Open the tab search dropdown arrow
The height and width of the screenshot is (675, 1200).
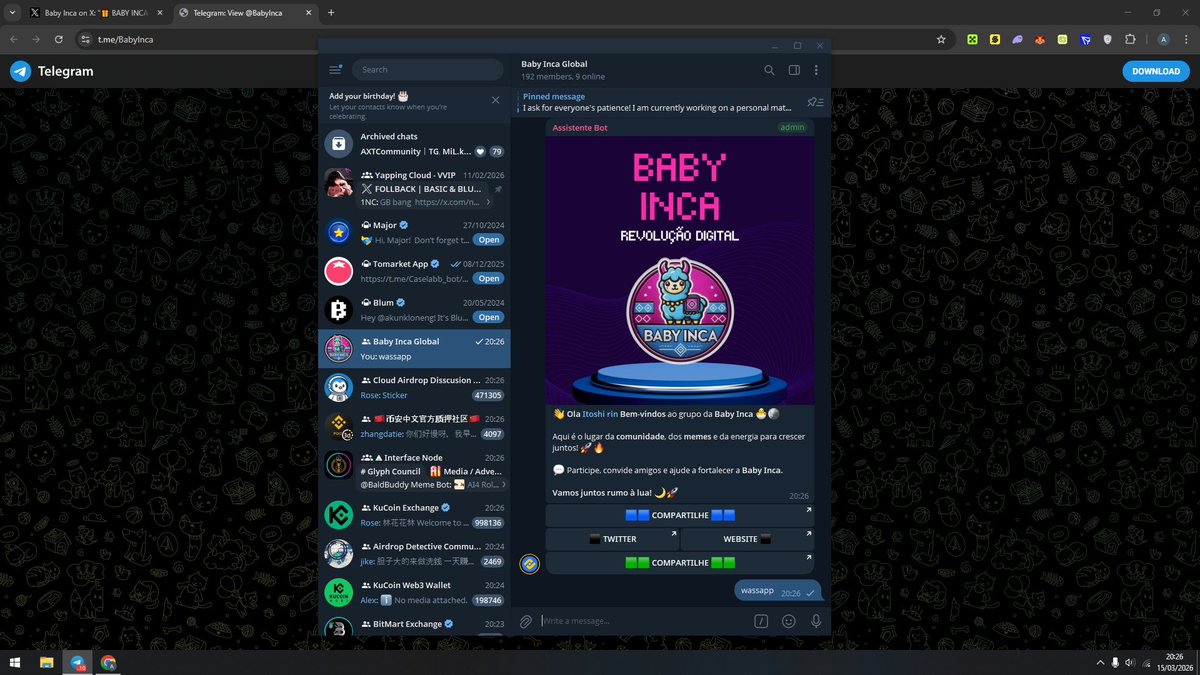coord(10,12)
